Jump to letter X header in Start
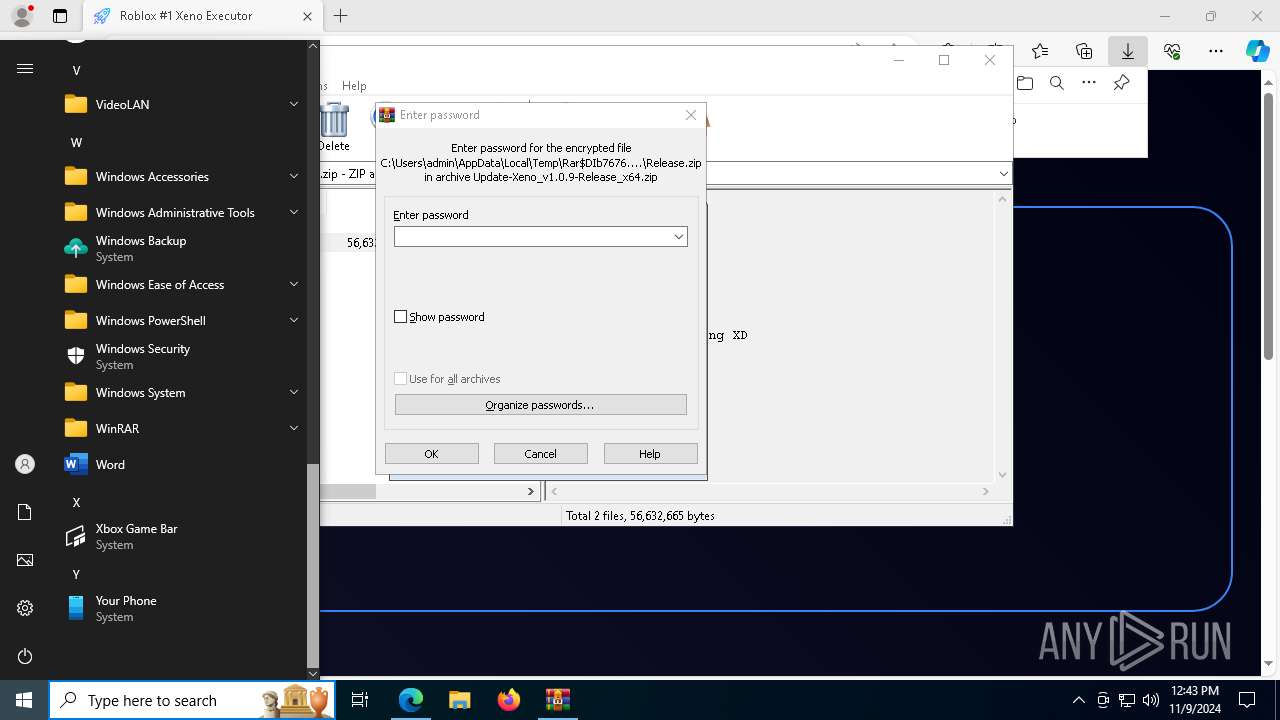The width and height of the screenshot is (1280, 720). point(76,502)
